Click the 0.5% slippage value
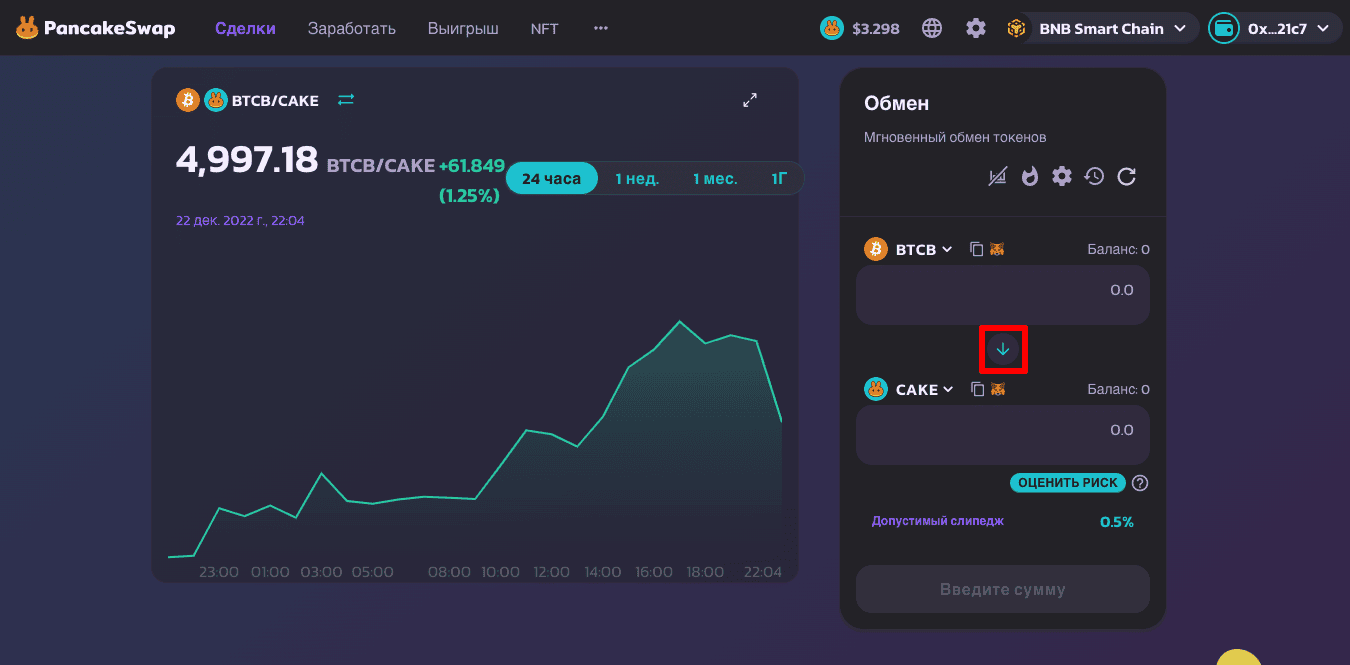1350x665 pixels. click(1117, 522)
